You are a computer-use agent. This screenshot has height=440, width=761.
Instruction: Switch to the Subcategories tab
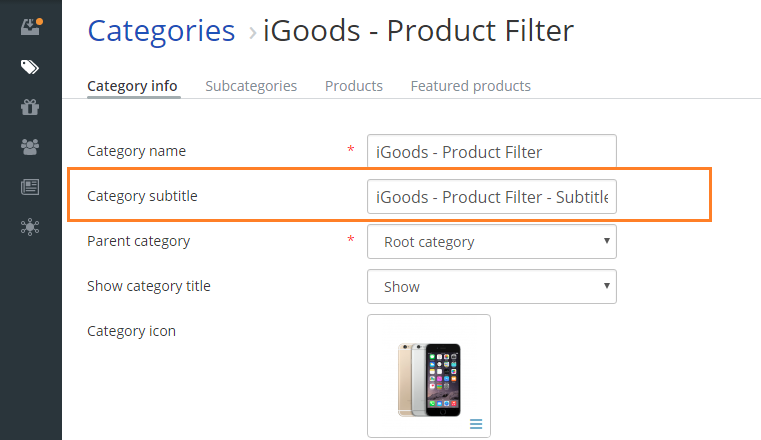(x=251, y=86)
